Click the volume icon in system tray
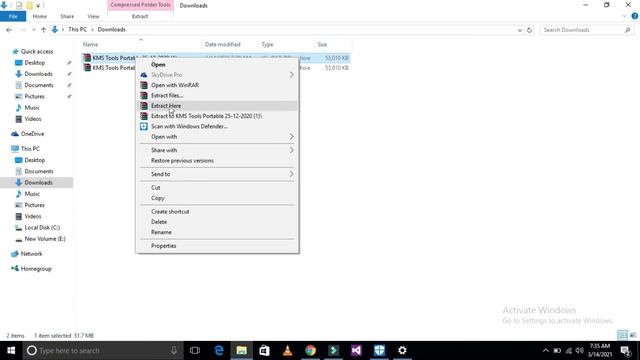The image size is (640, 360). [x=580, y=351]
